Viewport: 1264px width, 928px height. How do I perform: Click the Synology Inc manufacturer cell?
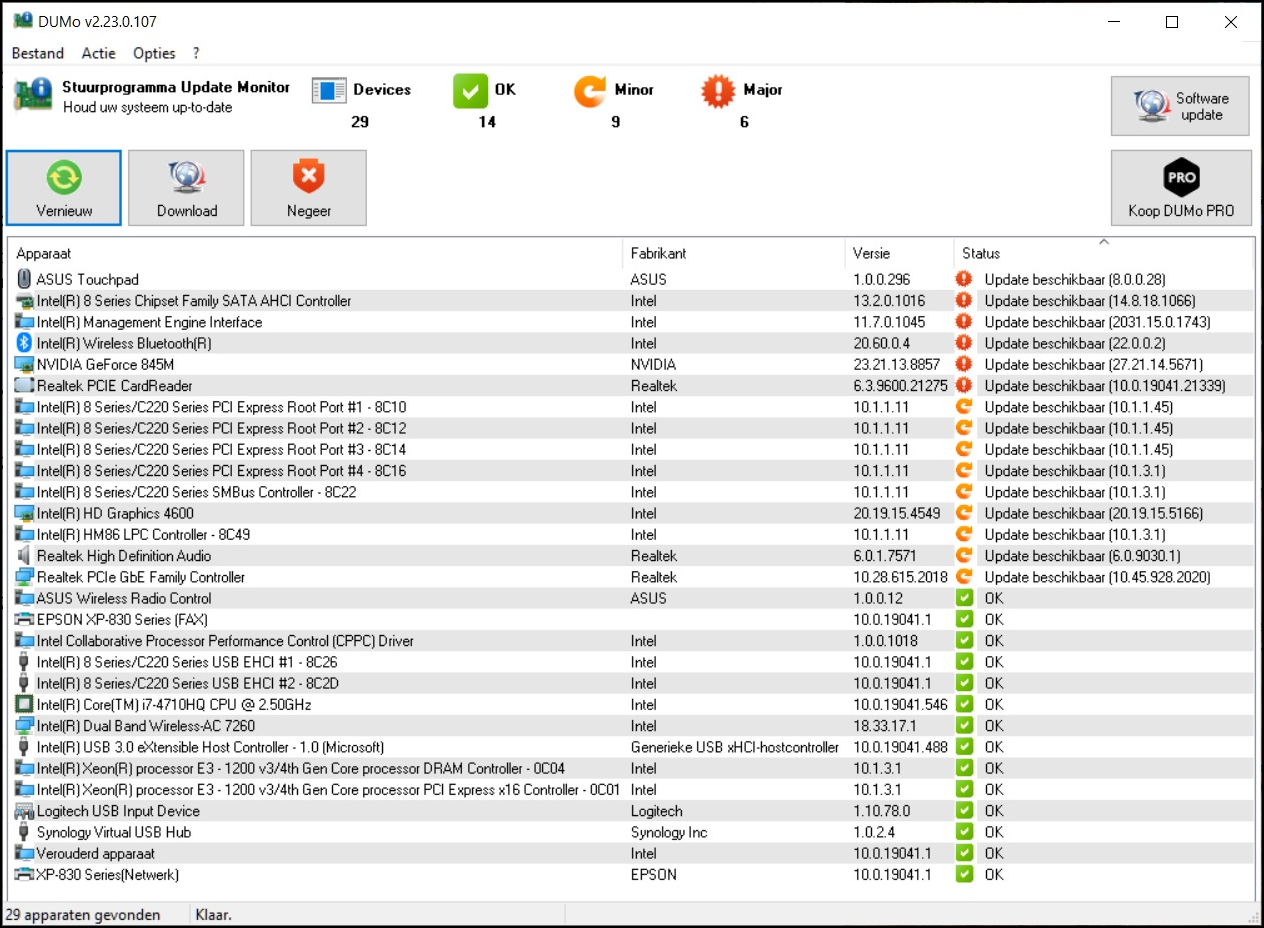(x=669, y=832)
